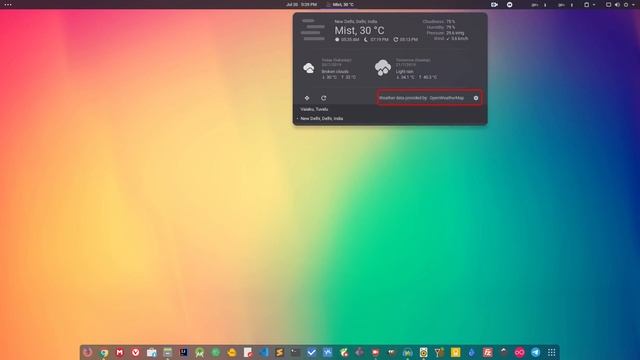Open the Terminal from the dock

coord(296,352)
